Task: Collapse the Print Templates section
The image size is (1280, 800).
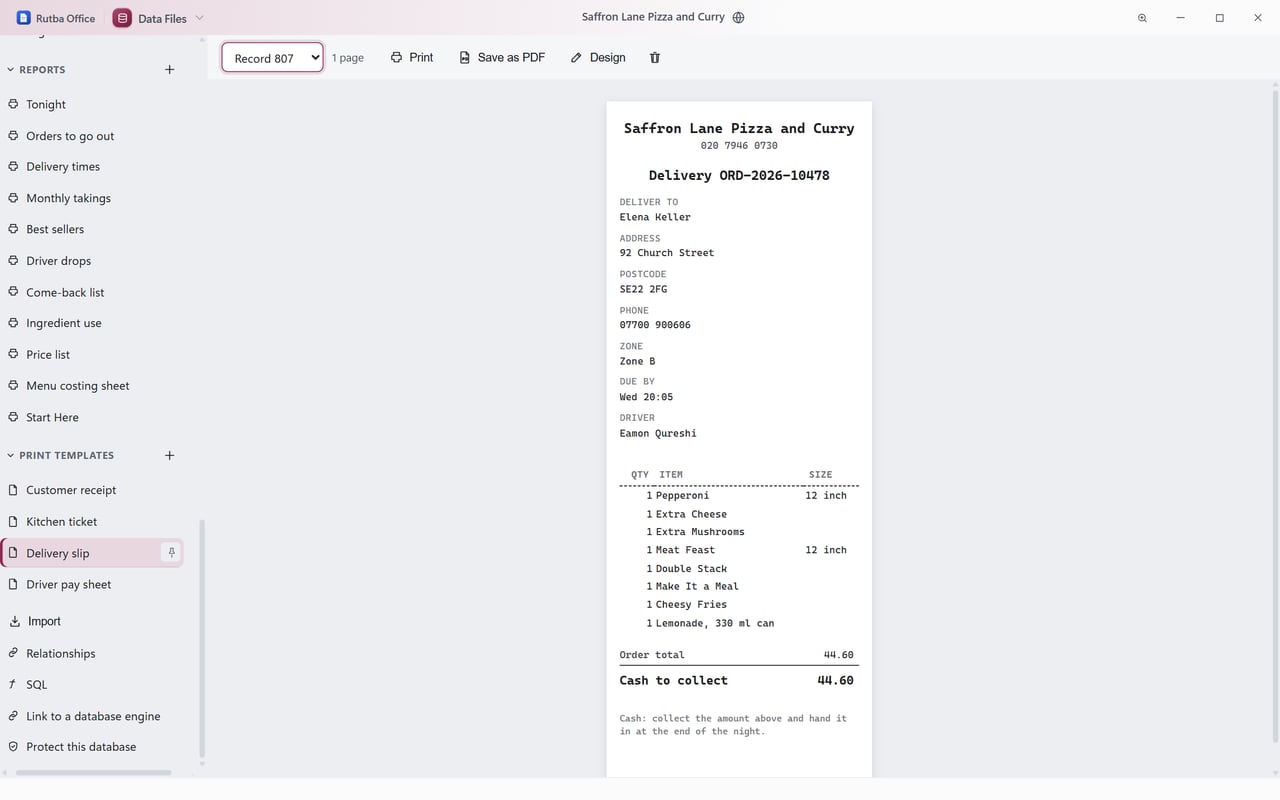Action: coord(11,455)
